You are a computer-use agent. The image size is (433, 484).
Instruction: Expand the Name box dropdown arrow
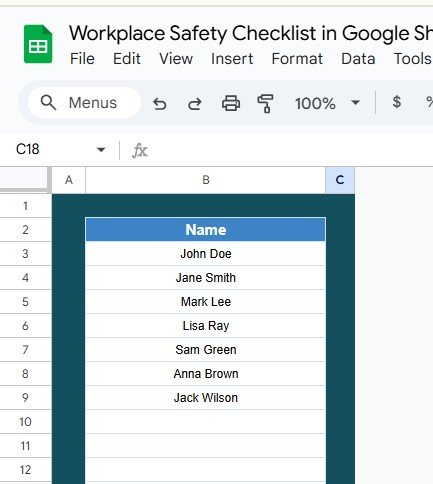pos(101,150)
